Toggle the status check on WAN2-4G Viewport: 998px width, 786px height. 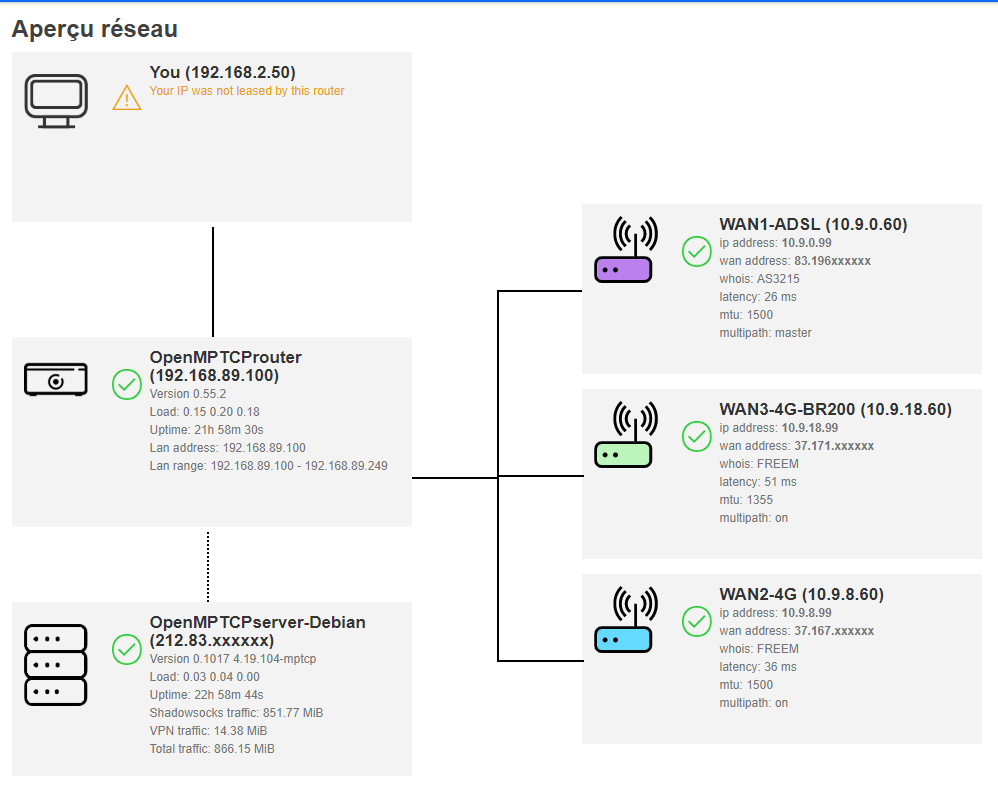click(x=696, y=622)
